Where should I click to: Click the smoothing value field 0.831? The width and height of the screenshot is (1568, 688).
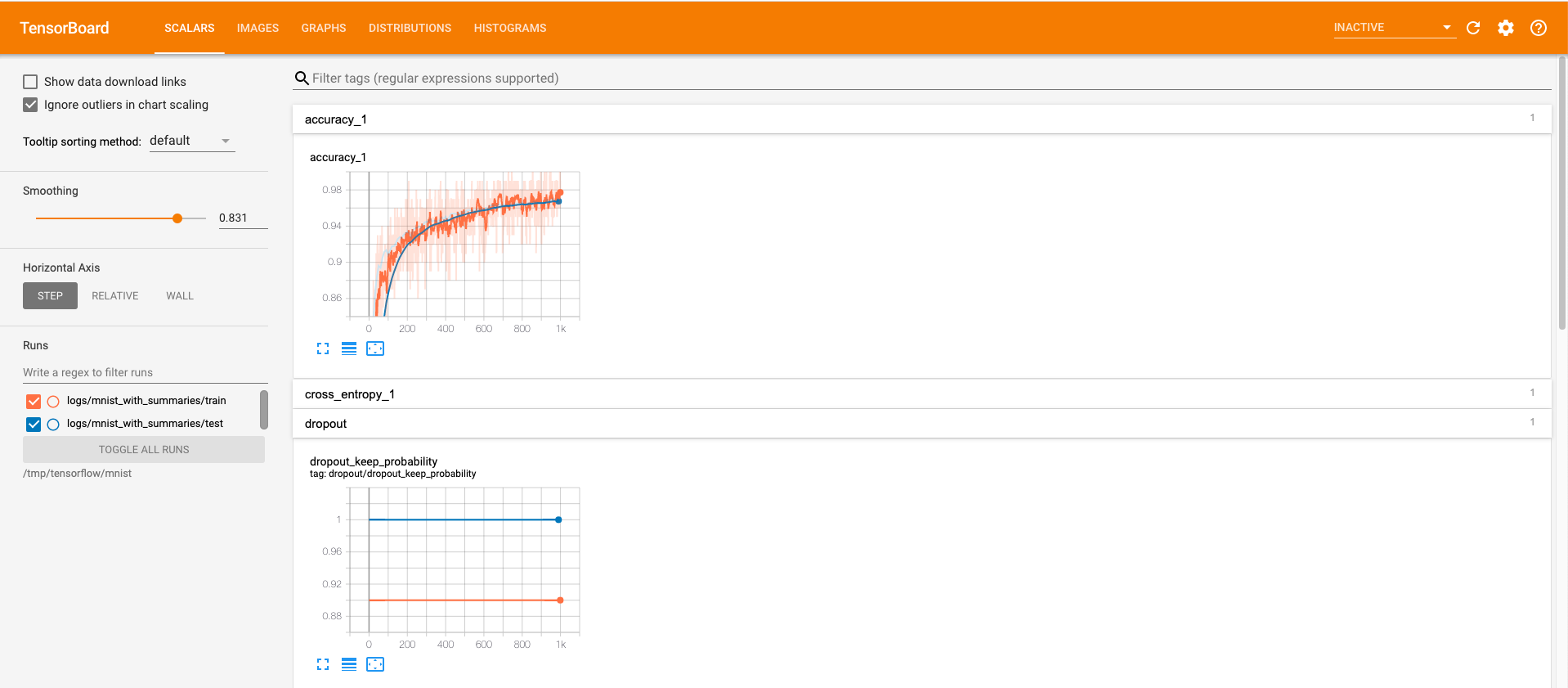coord(243,218)
